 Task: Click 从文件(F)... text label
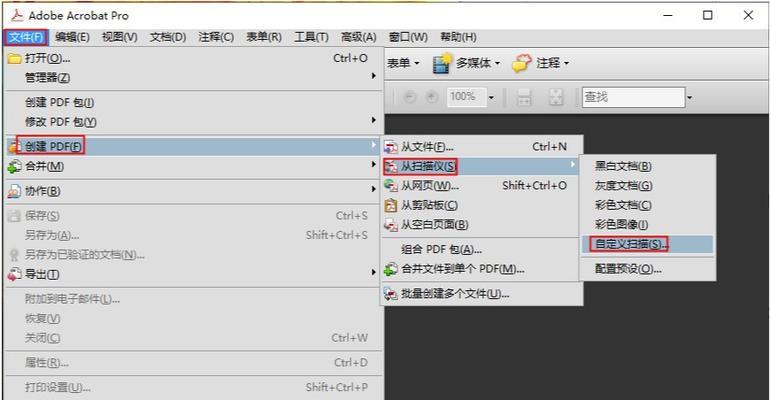click(x=427, y=147)
